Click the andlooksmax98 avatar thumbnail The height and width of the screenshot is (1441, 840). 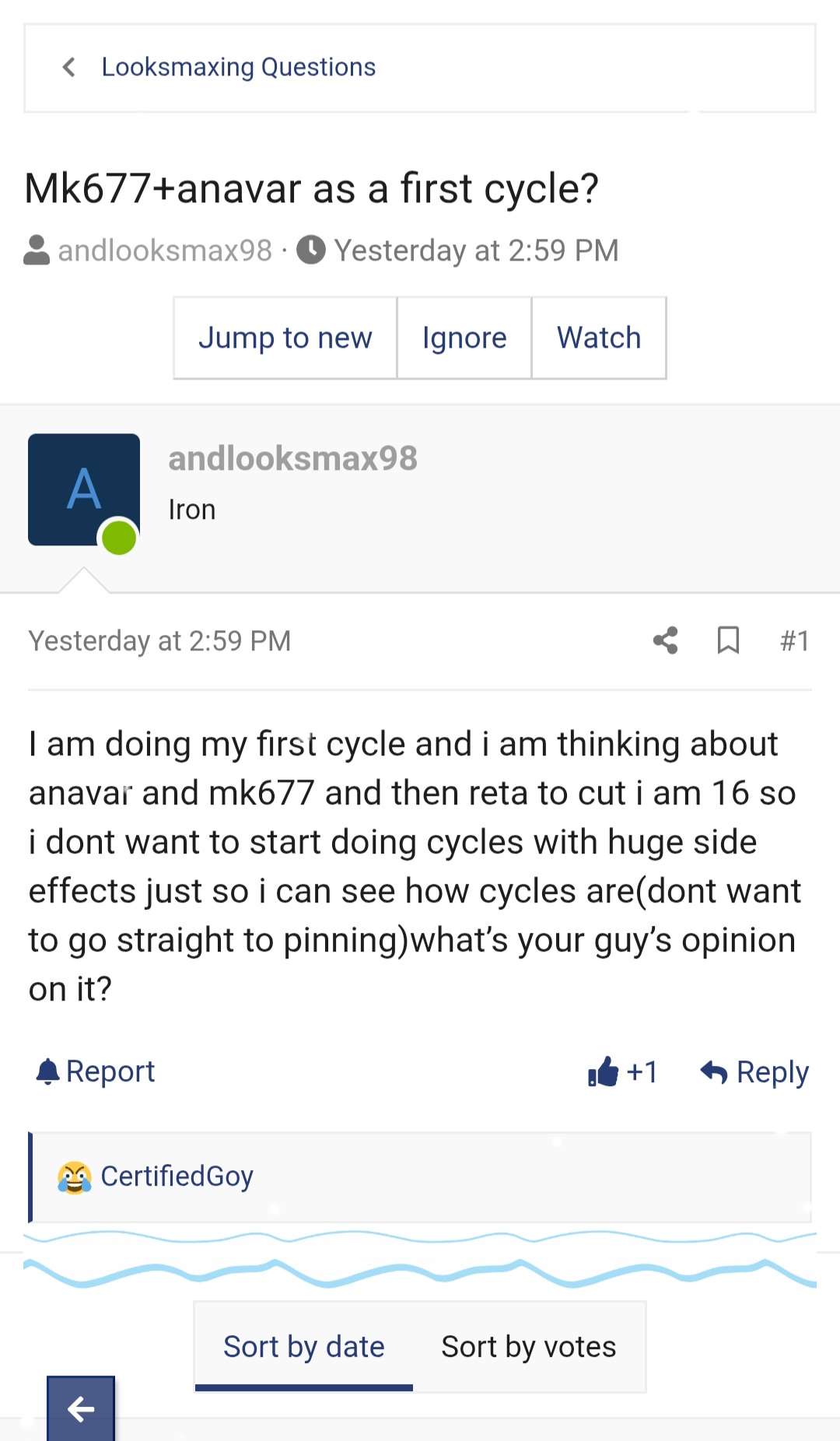pos(84,489)
